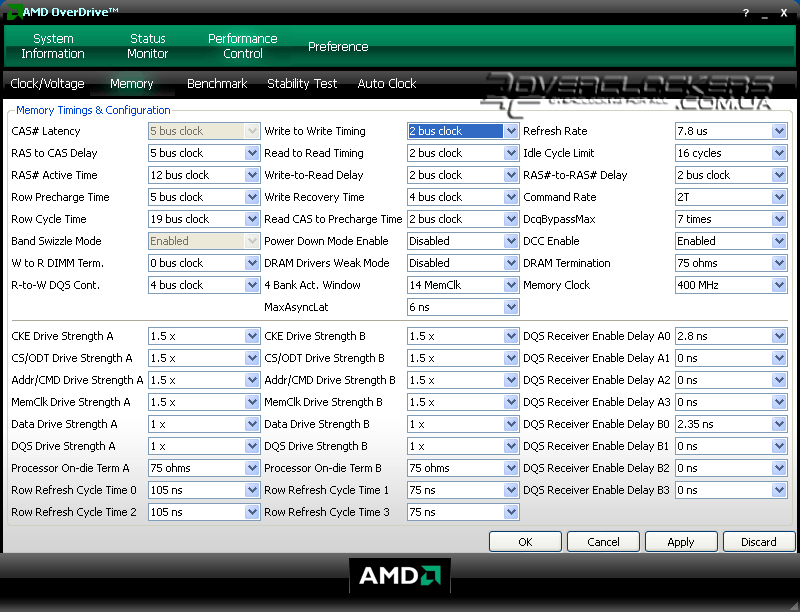800x612 pixels.
Task: Expand DRAM Drivers Weak Mode dropdown
Action: 511,263
